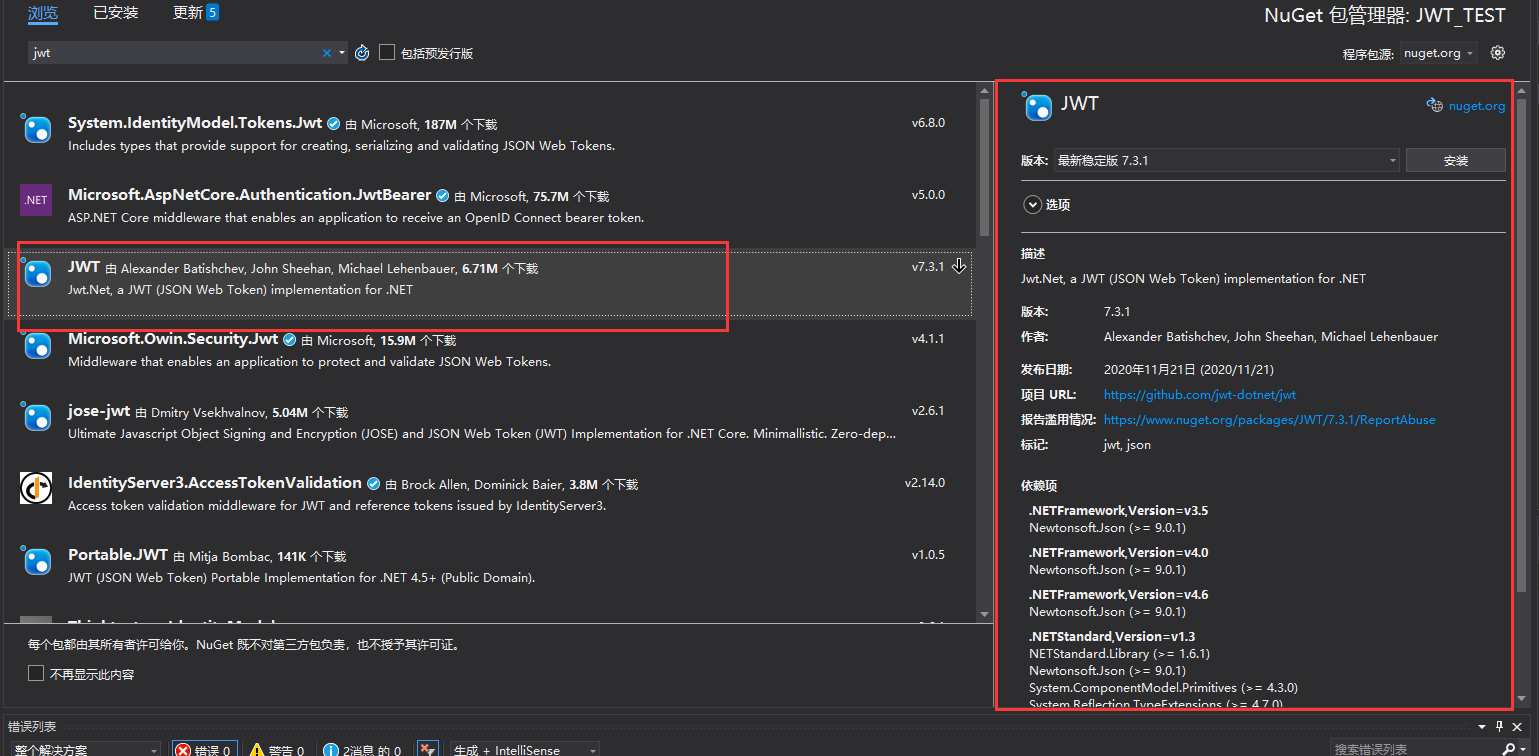The image size is (1539, 756).
Task: Switch to the Updates tab
Action: click(x=196, y=13)
